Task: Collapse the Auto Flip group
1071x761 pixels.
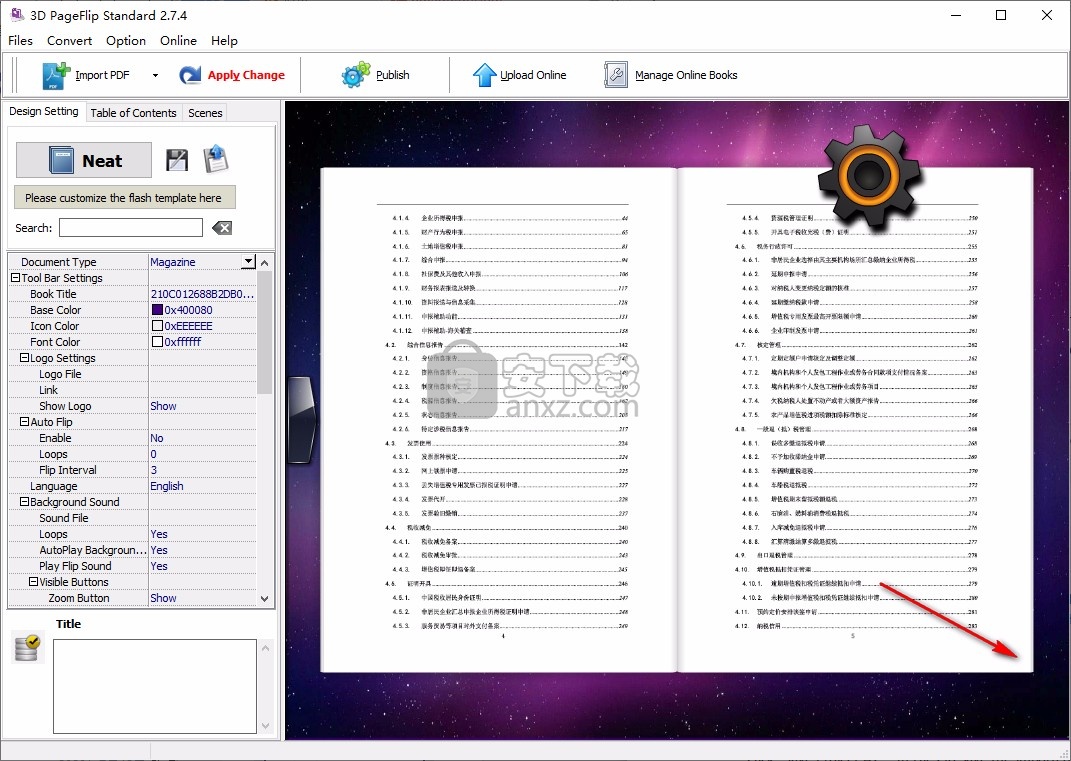Action: coord(24,421)
